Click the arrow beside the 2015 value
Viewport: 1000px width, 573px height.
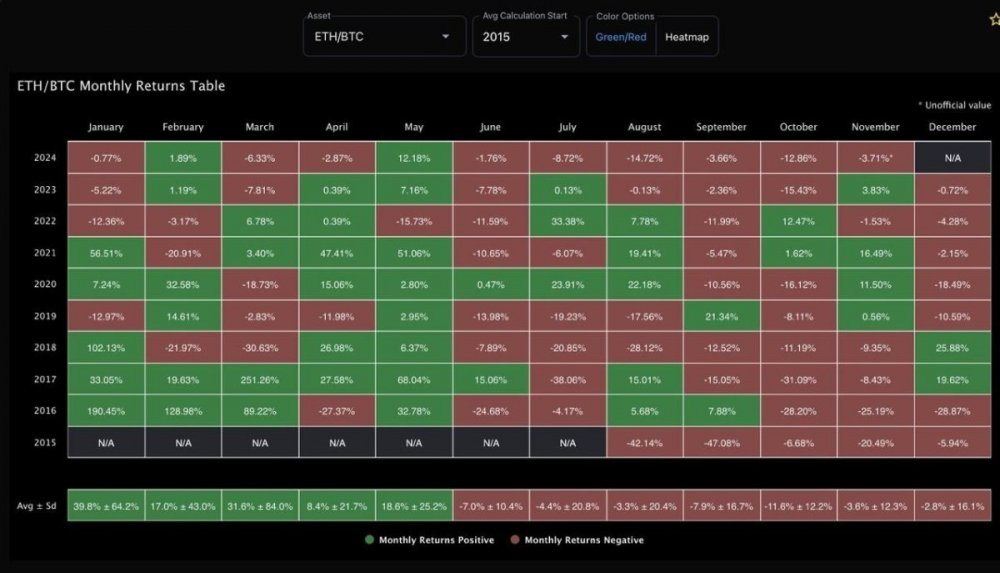(x=565, y=37)
